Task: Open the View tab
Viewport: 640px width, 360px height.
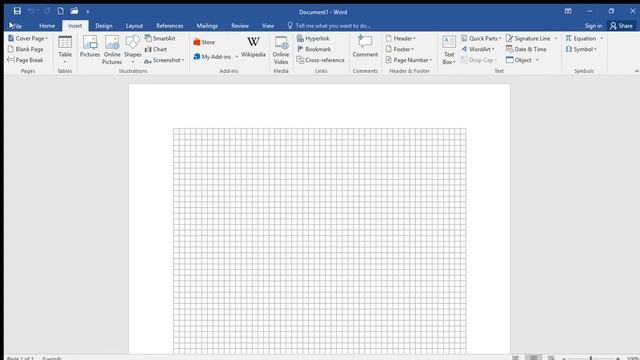Action: [x=268, y=26]
